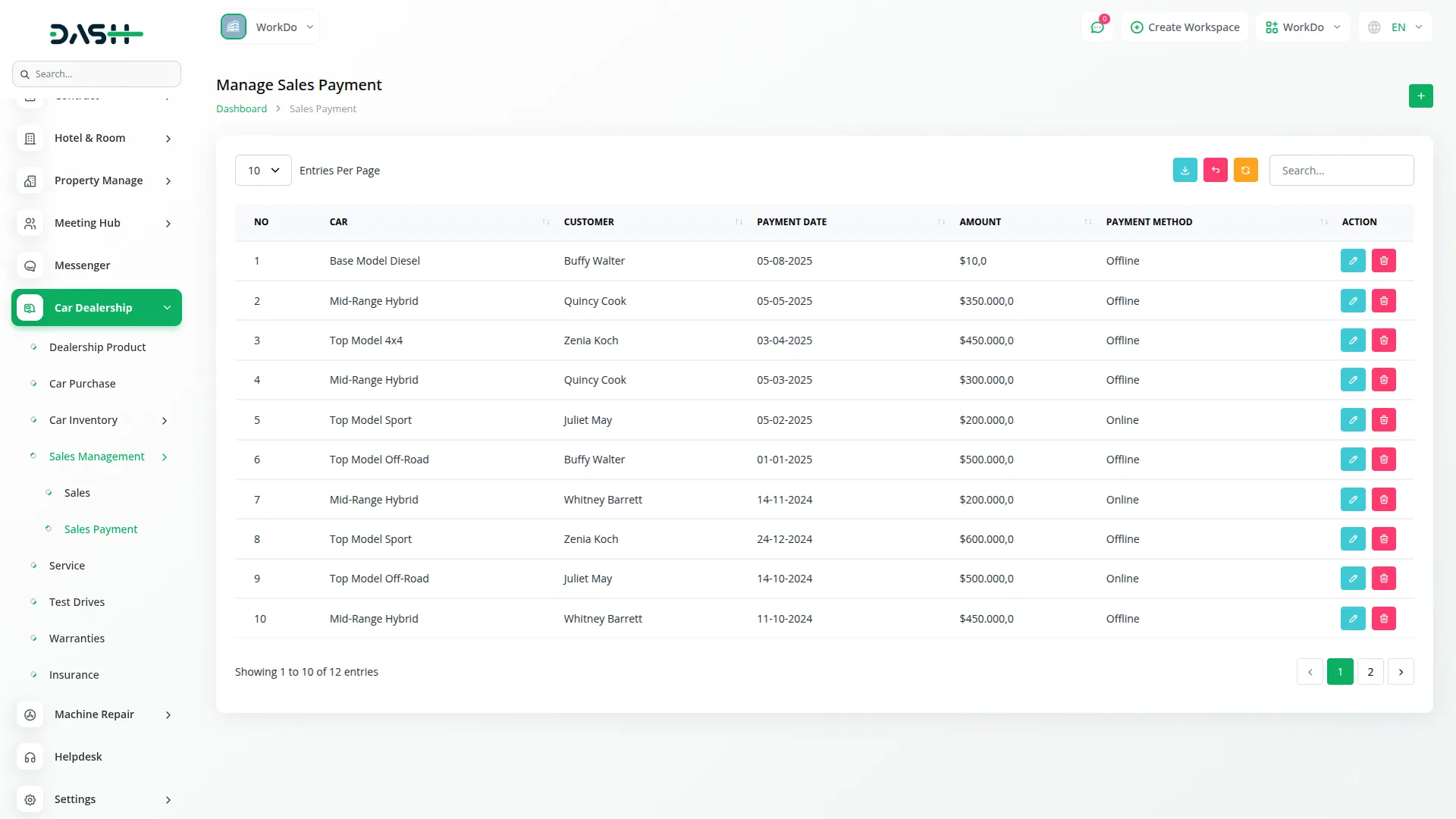Click the orange refresh icon
Viewport: 1456px width, 819px height.
pyautogui.click(x=1245, y=171)
